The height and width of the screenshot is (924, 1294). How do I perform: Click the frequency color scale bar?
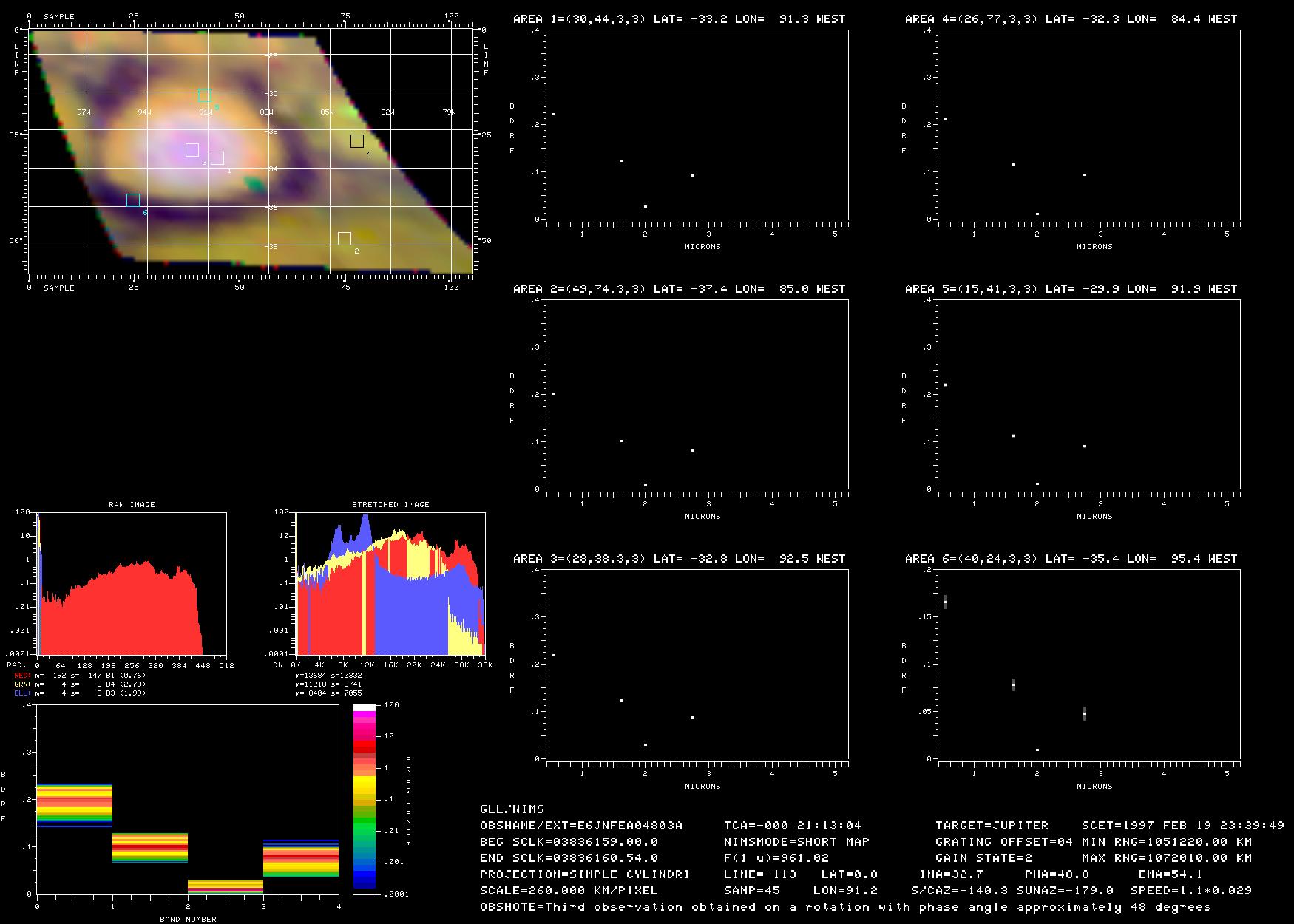pyautogui.click(x=365, y=799)
